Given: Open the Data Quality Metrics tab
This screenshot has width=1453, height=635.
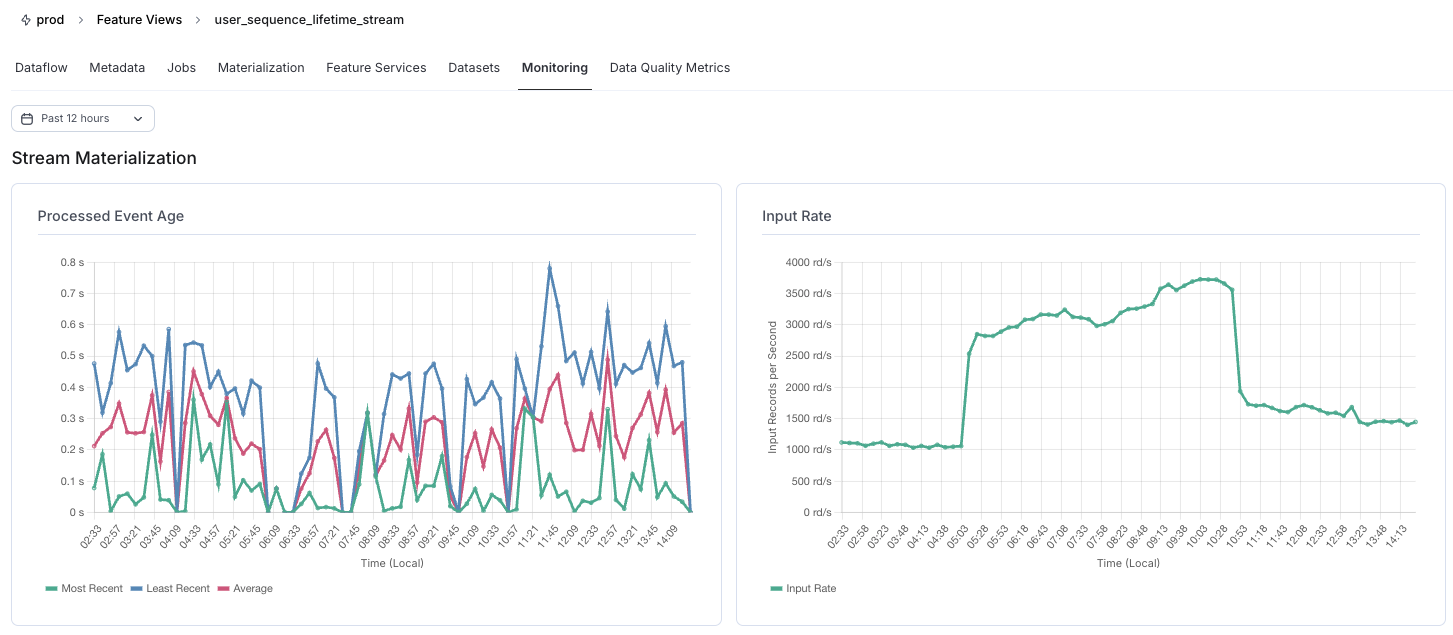Looking at the screenshot, I should pyautogui.click(x=668, y=67).
